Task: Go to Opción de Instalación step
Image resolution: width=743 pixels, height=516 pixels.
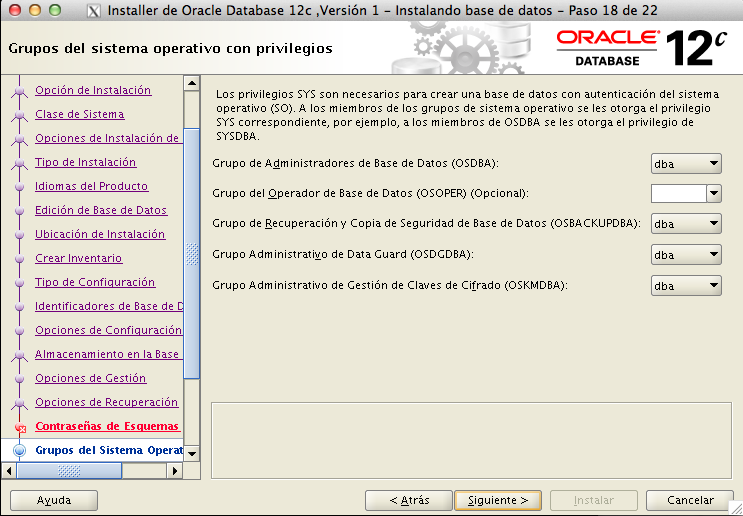Action: pyautogui.click(x=93, y=90)
